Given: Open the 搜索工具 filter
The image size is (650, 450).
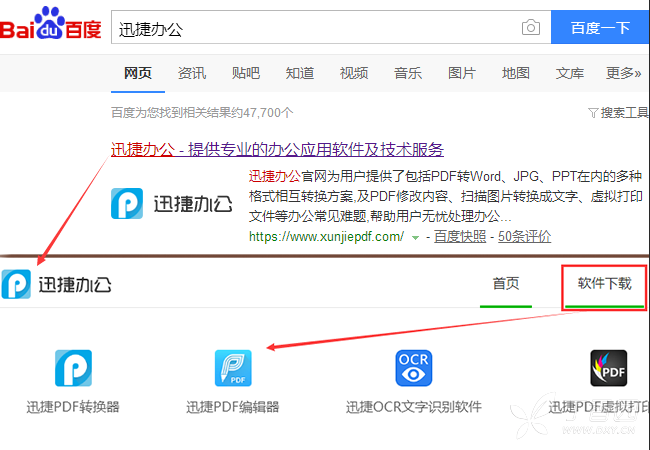Looking at the screenshot, I should pyautogui.click(x=618, y=112).
